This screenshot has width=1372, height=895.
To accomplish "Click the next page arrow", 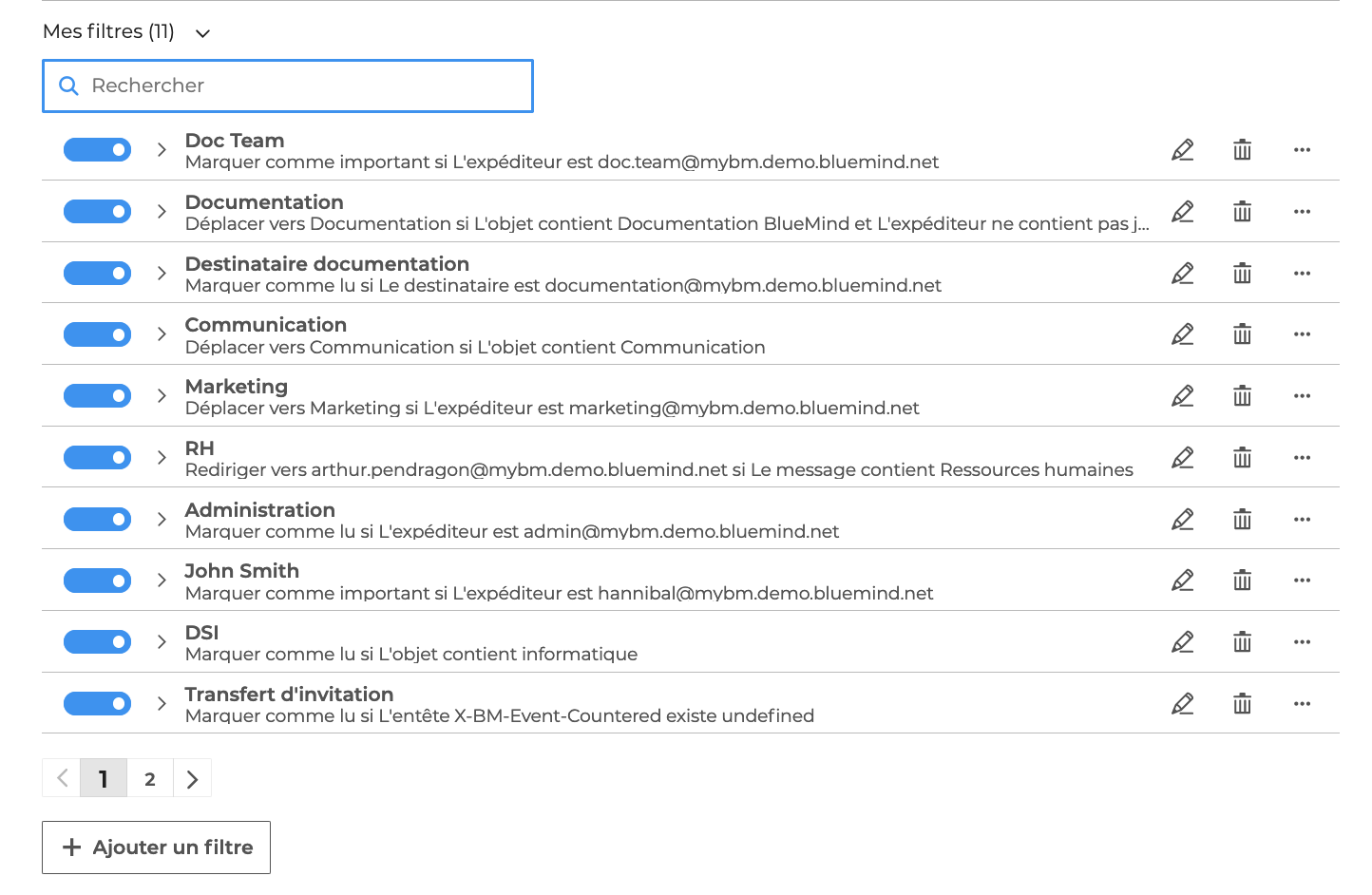I will pyautogui.click(x=192, y=779).
